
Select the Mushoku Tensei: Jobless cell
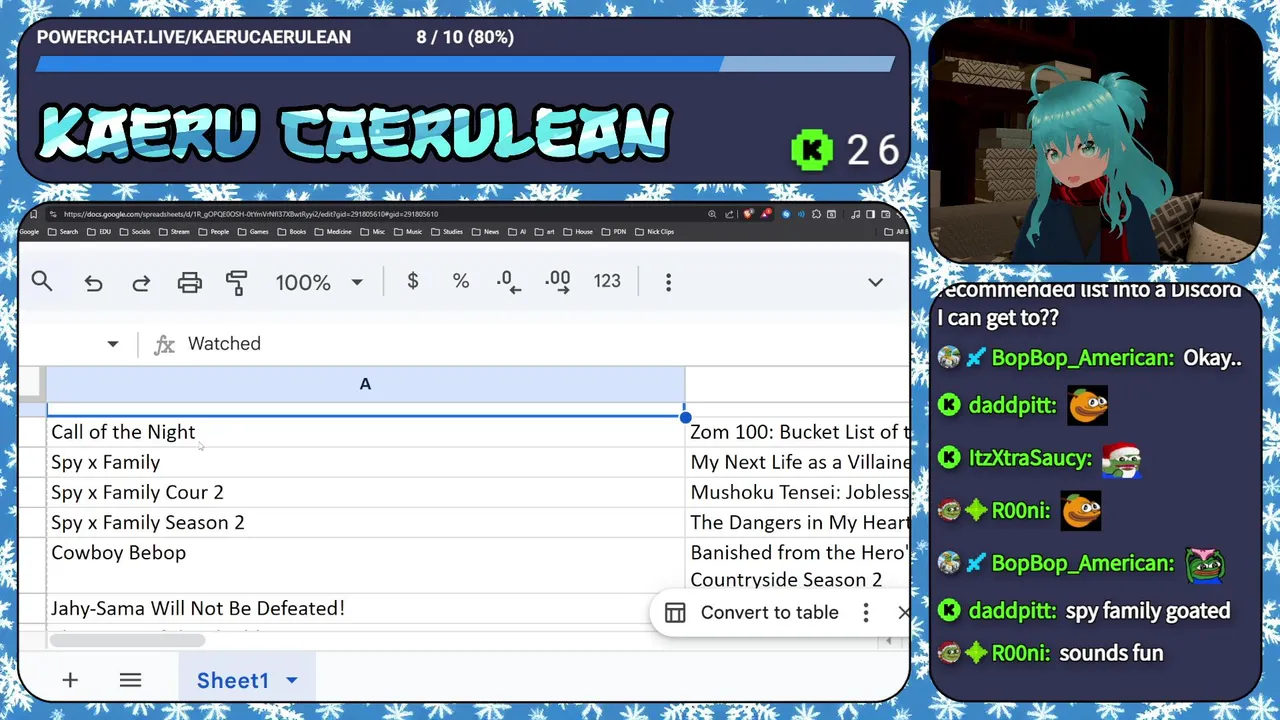click(x=798, y=492)
